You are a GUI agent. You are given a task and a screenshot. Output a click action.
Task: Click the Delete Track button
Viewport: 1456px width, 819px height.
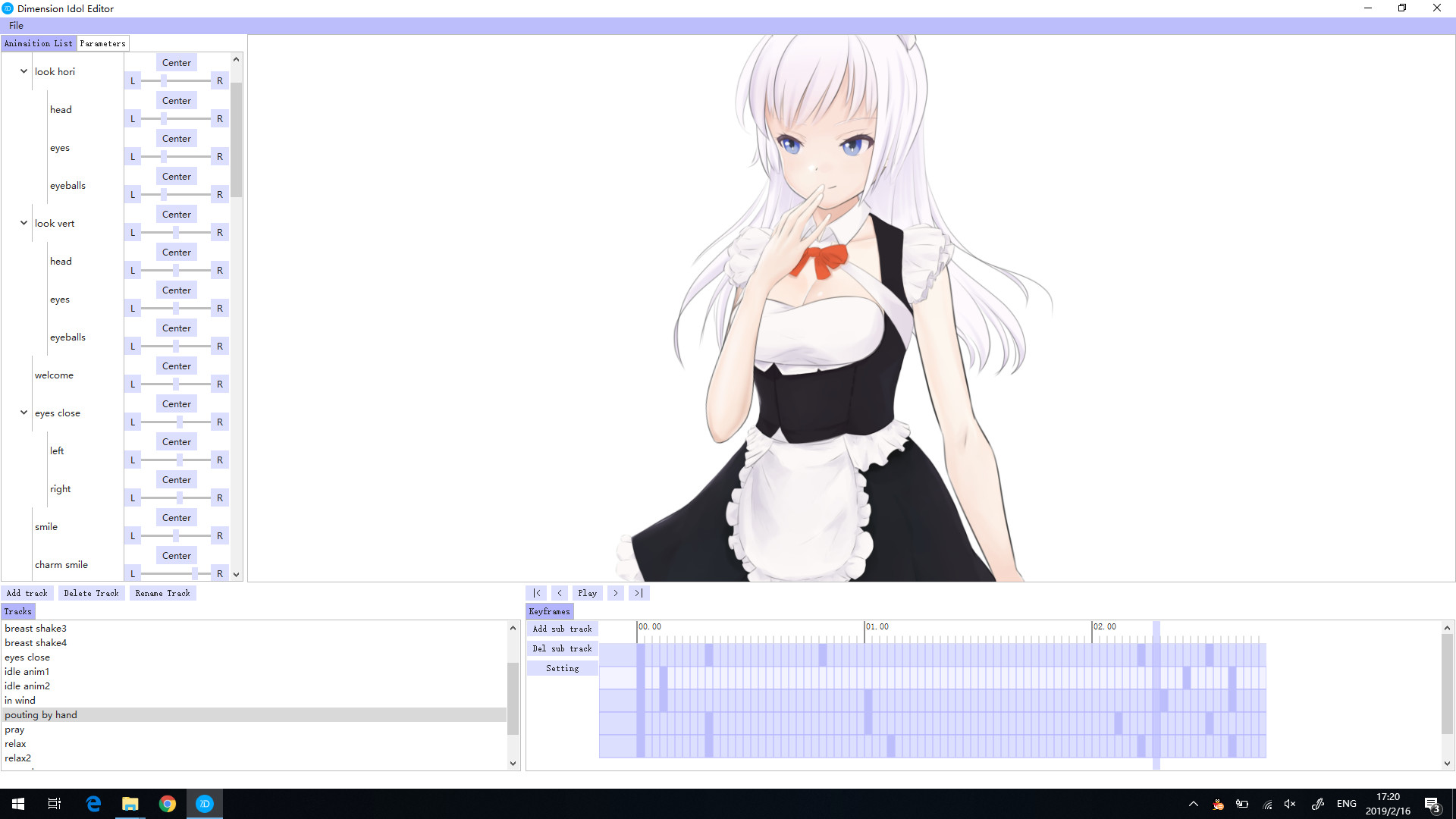91,593
